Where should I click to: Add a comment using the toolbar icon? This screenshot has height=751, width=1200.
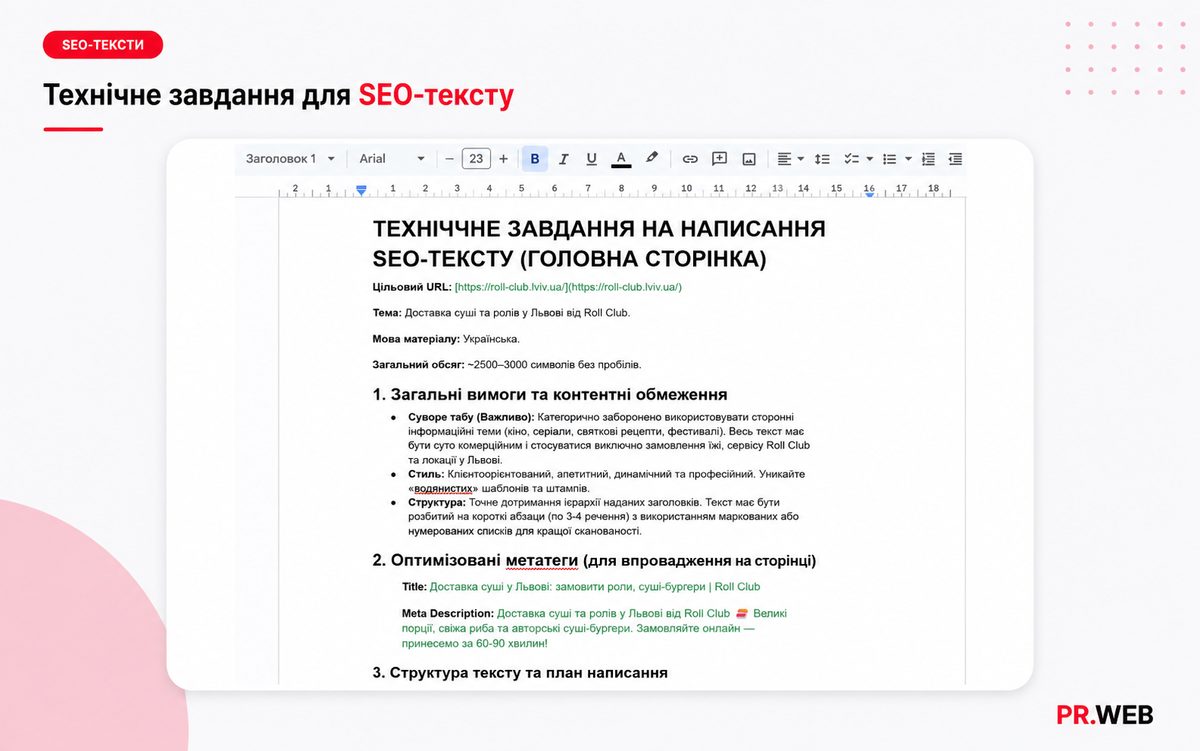click(x=719, y=159)
